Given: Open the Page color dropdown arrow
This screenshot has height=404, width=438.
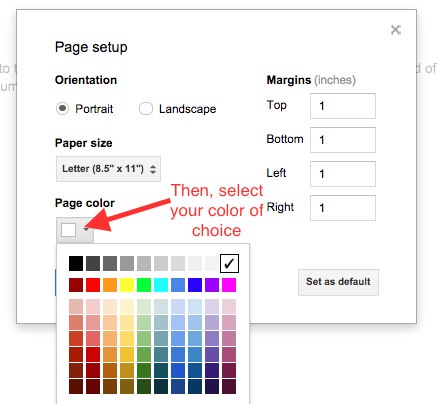Looking at the screenshot, I should coord(86,230).
